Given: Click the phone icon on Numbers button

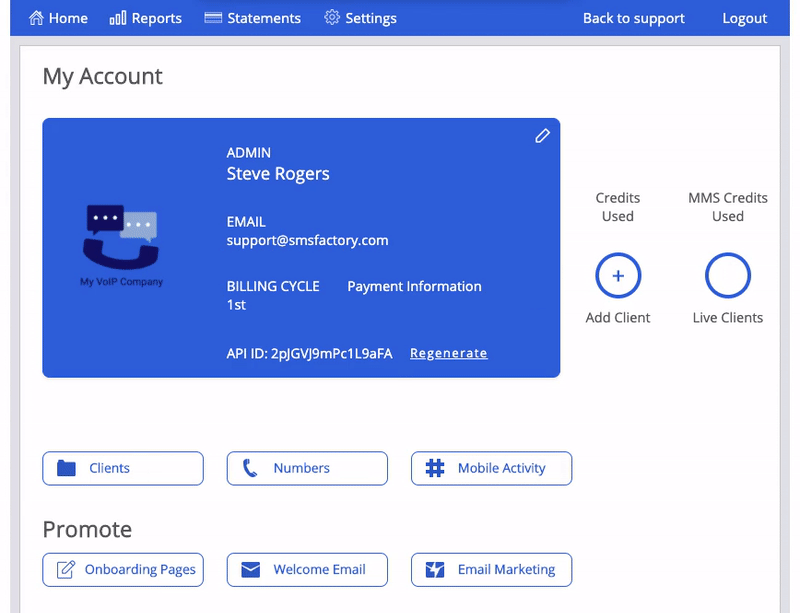Looking at the screenshot, I should pos(249,468).
